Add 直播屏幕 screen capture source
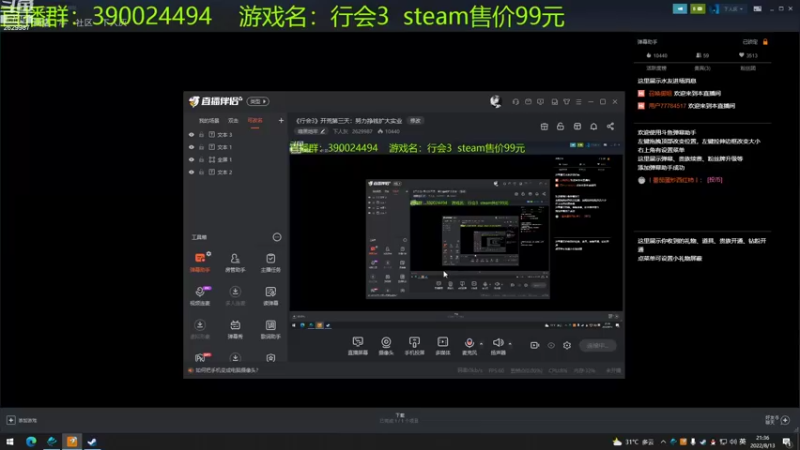This screenshot has height=450, width=800. [x=358, y=345]
